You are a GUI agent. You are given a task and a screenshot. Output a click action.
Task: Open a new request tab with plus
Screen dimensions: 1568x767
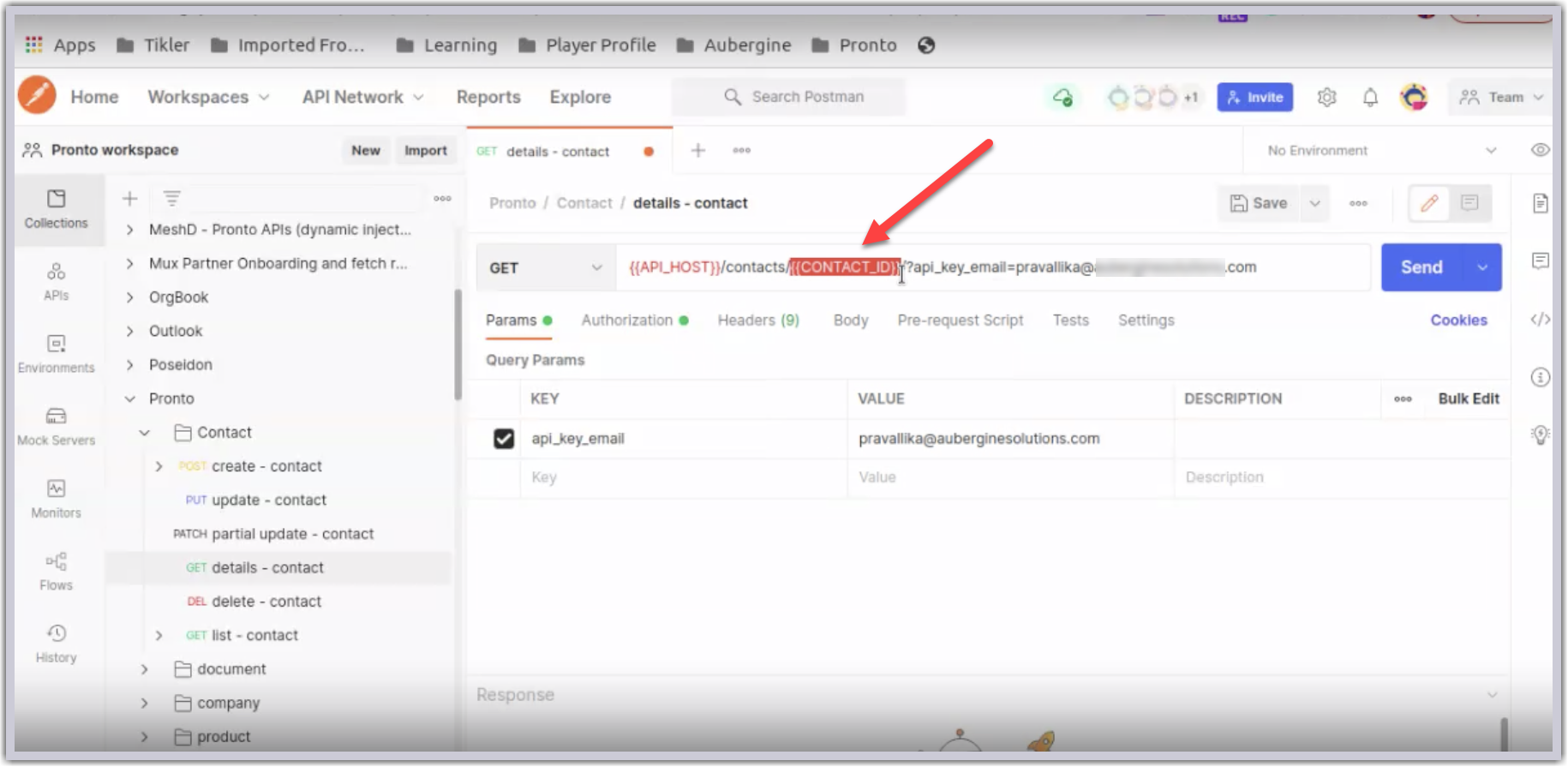tap(698, 150)
